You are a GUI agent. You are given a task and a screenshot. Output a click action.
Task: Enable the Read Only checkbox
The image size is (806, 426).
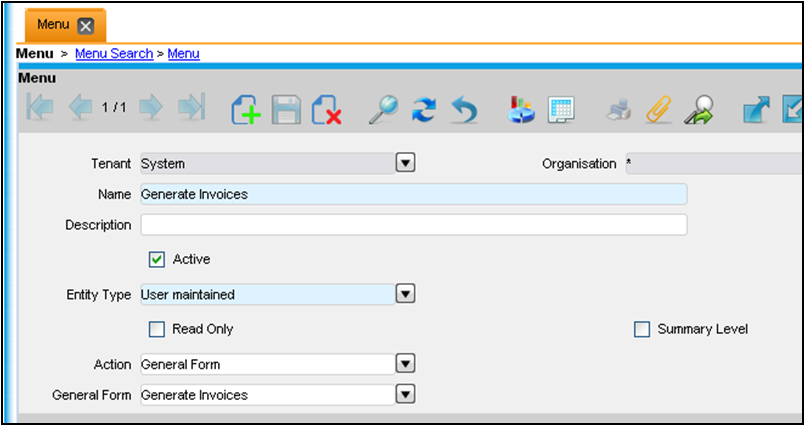[x=157, y=329]
